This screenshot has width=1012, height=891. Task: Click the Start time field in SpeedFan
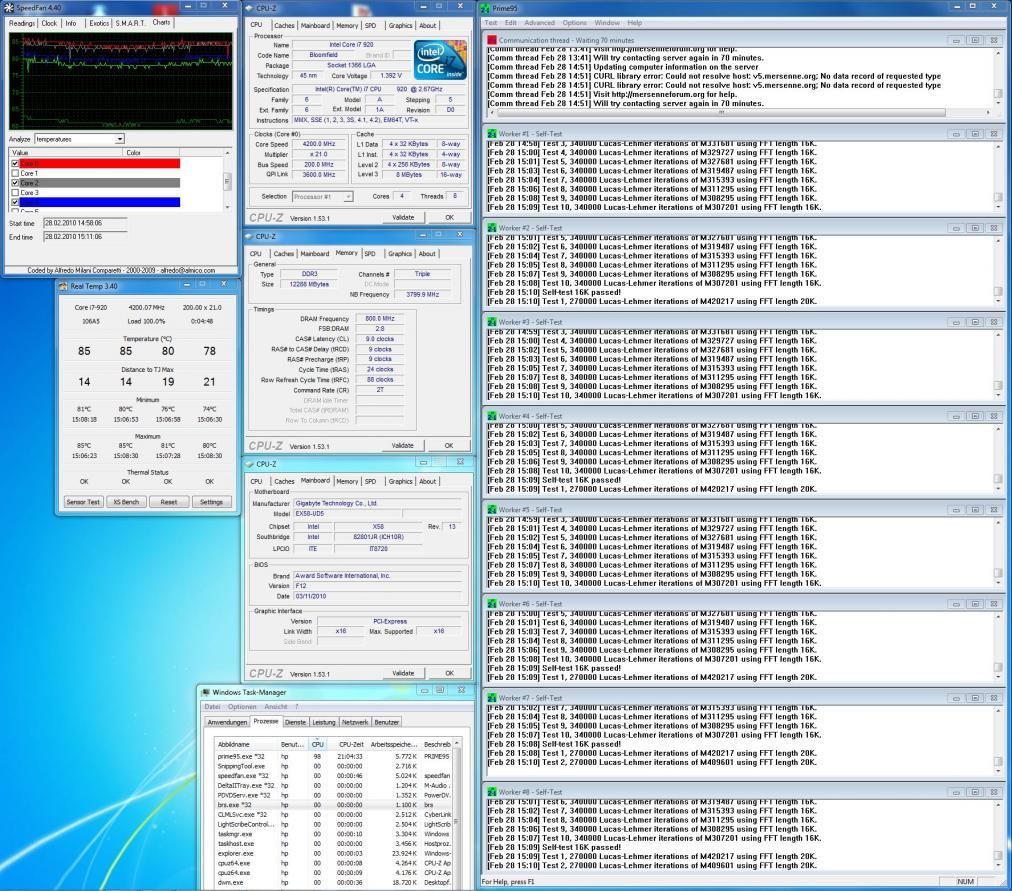85,223
